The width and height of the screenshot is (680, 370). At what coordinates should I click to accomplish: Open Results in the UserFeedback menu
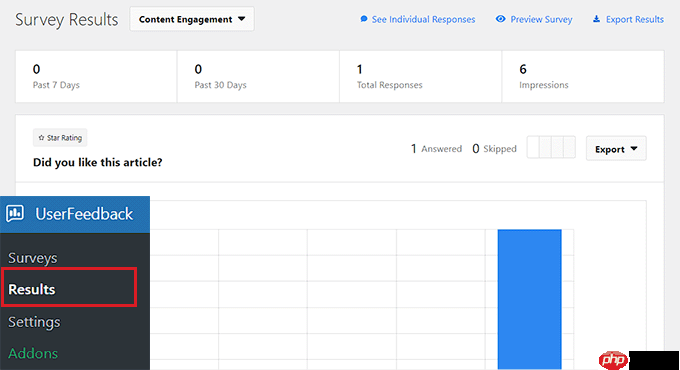click(32, 289)
